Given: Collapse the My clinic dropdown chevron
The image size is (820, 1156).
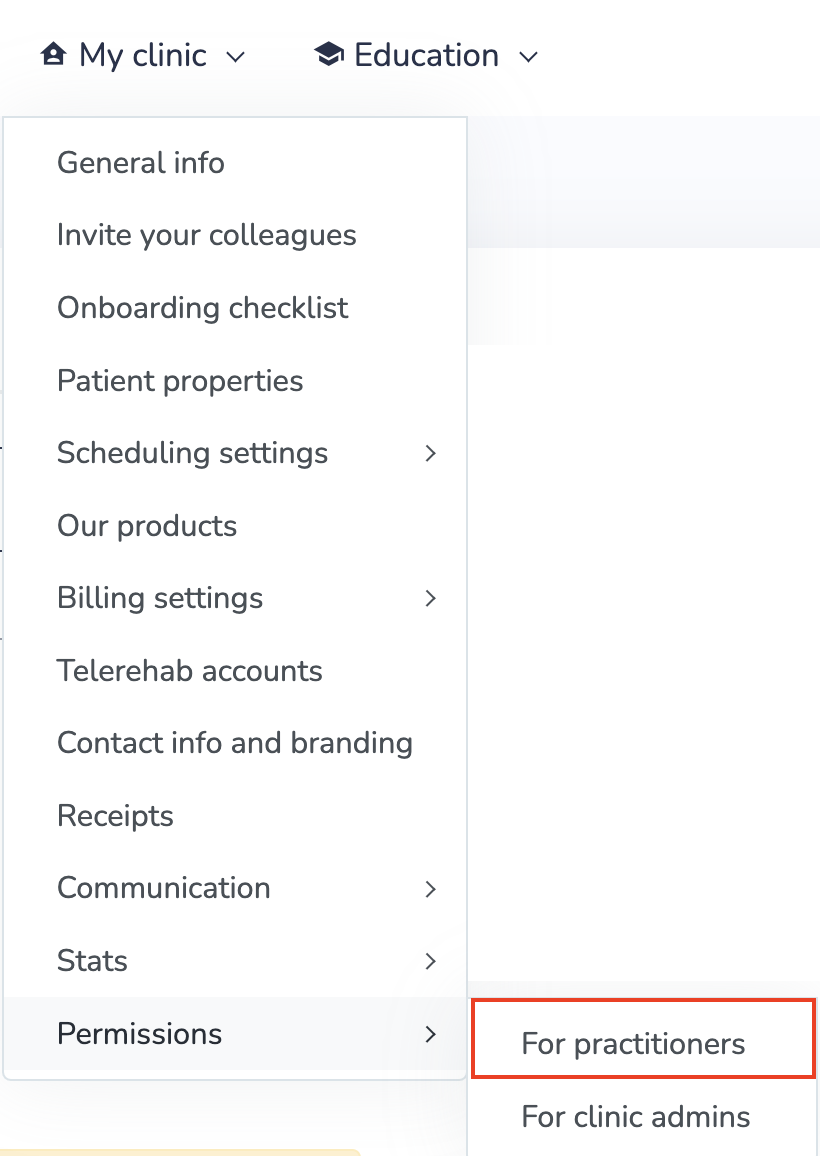Looking at the screenshot, I should pos(236,57).
